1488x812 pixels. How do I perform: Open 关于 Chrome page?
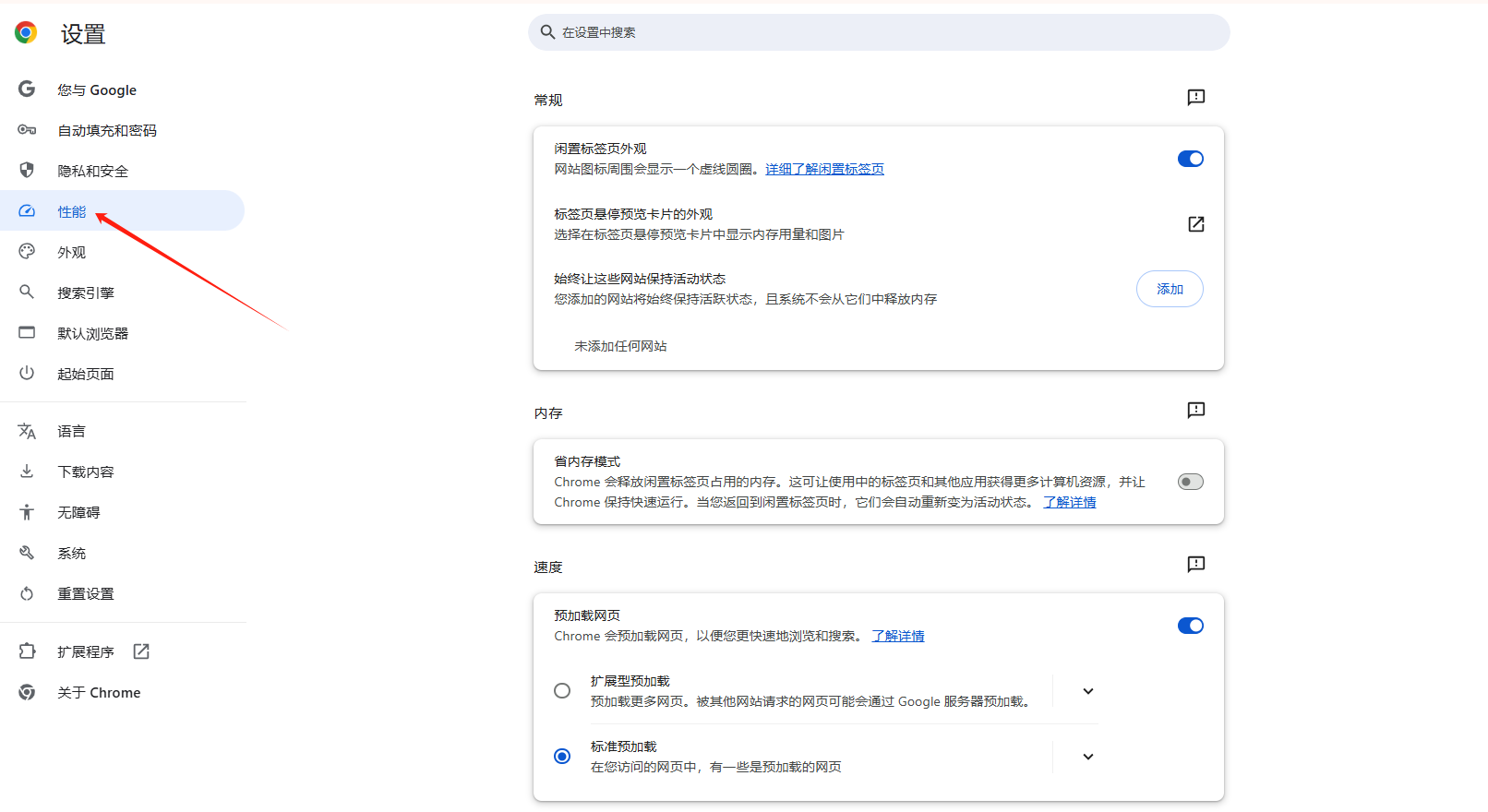point(122,692)
